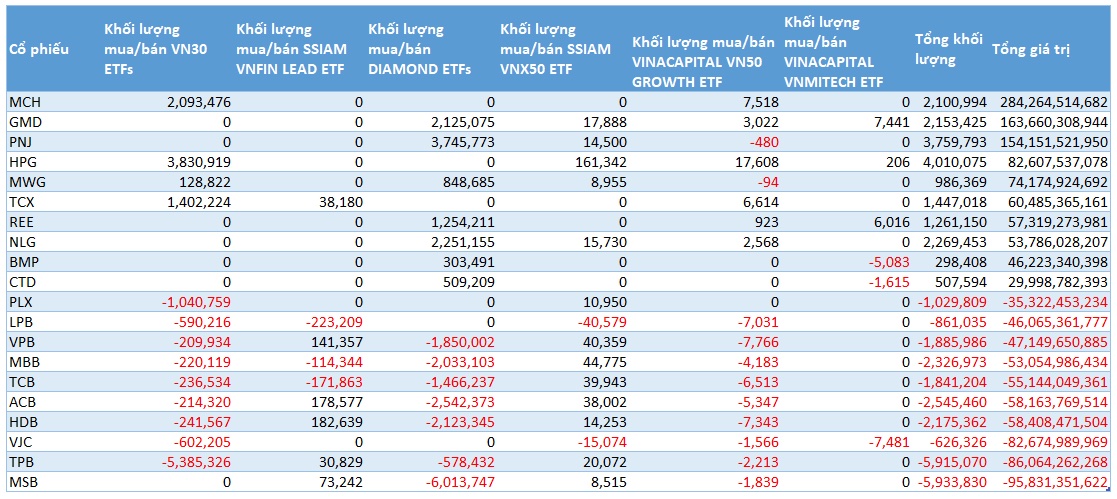Image resolution: width=1117 pixels, height=499 pixels.
Task: Select the value 182,639 in HDB row
Action: (338, 421)
